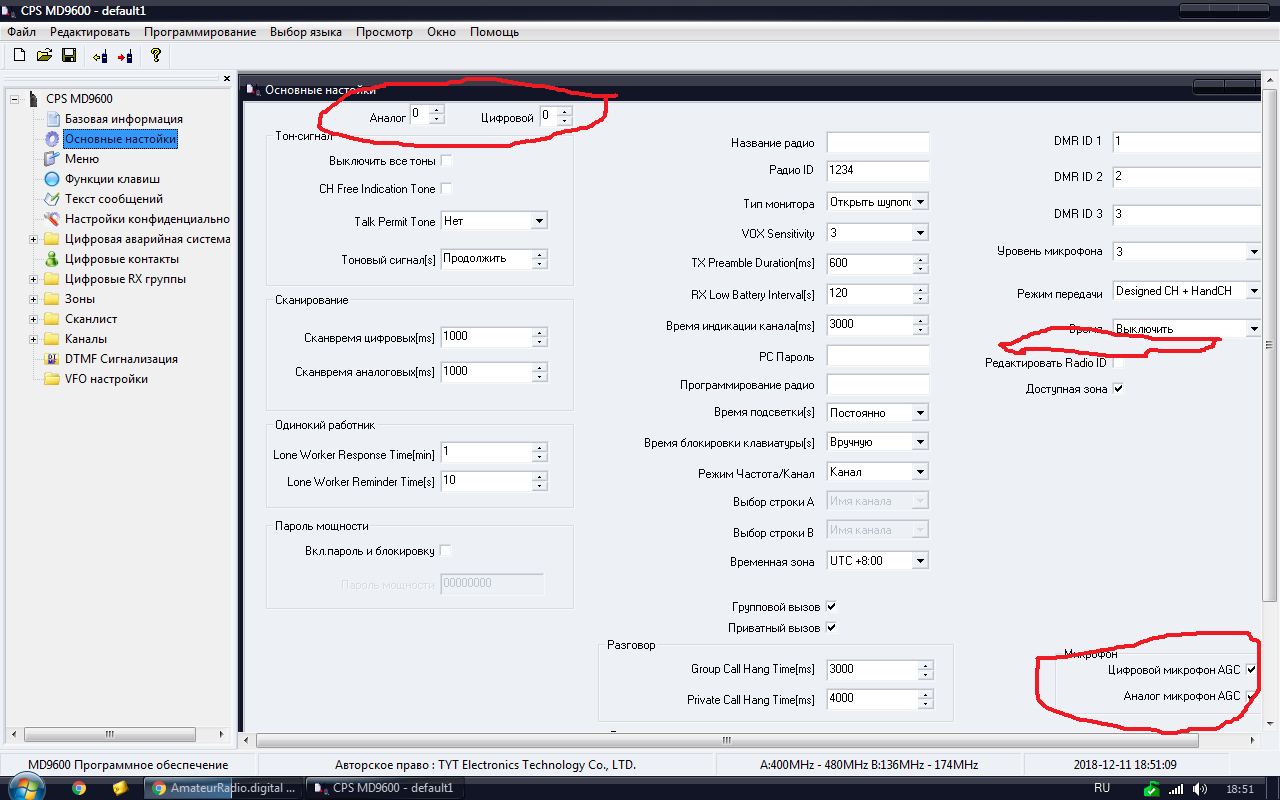This screenshot has height=800, width=1280.
Task: Click the TX Preamble Duration value field
Action: (872, 263)
